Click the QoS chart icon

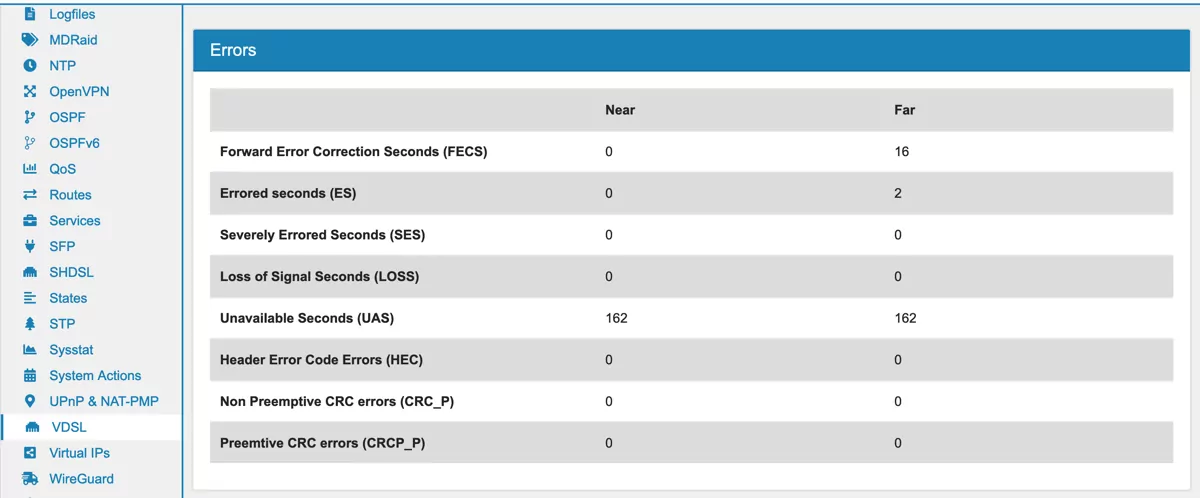click(x=30, y=169)
